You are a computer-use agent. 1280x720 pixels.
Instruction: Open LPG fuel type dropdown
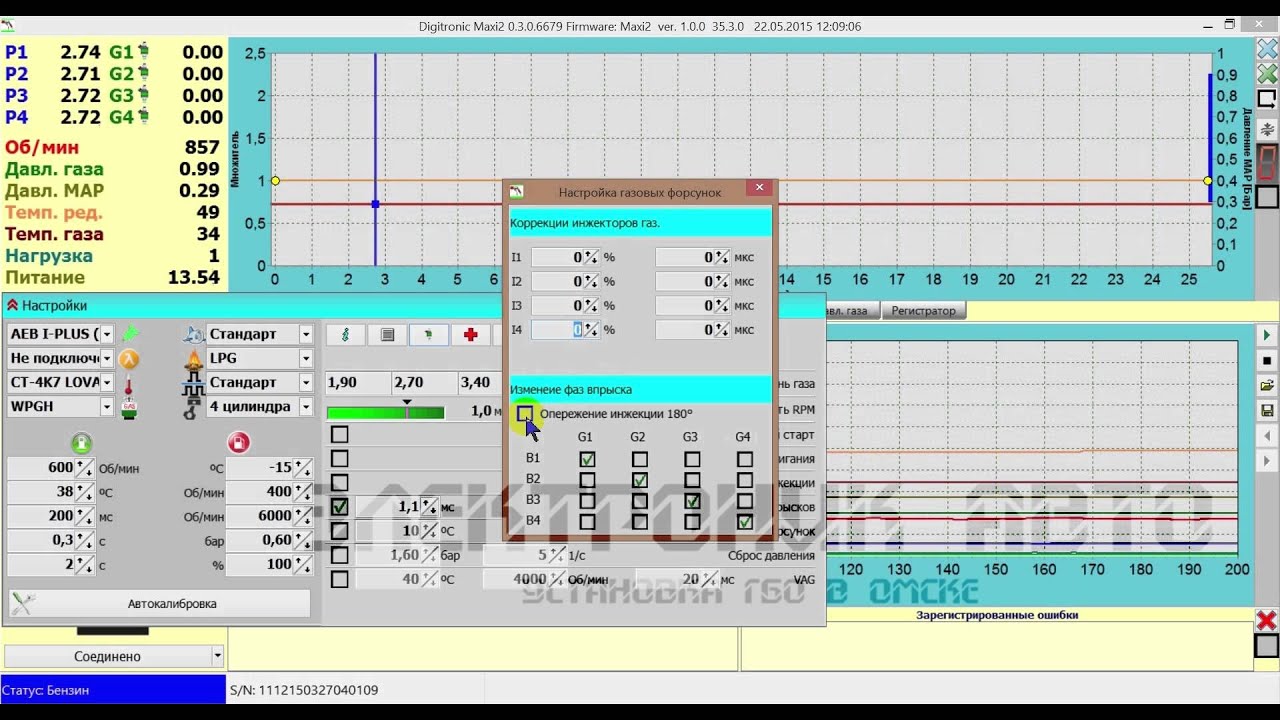click(306, 358)
